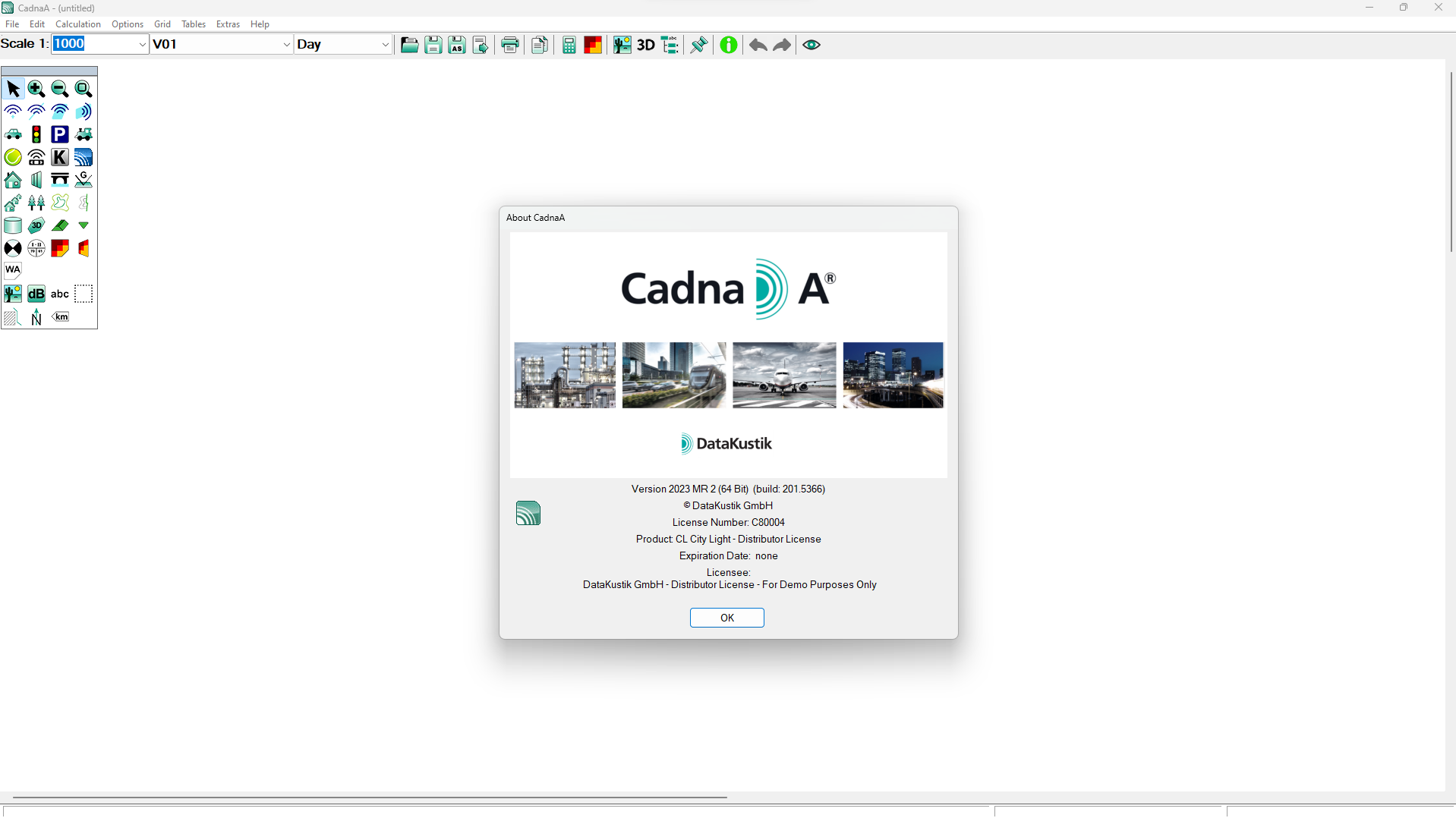The image size is (1456, 818).
Task: Select the km station marker tool
Action: coord(61,316)
